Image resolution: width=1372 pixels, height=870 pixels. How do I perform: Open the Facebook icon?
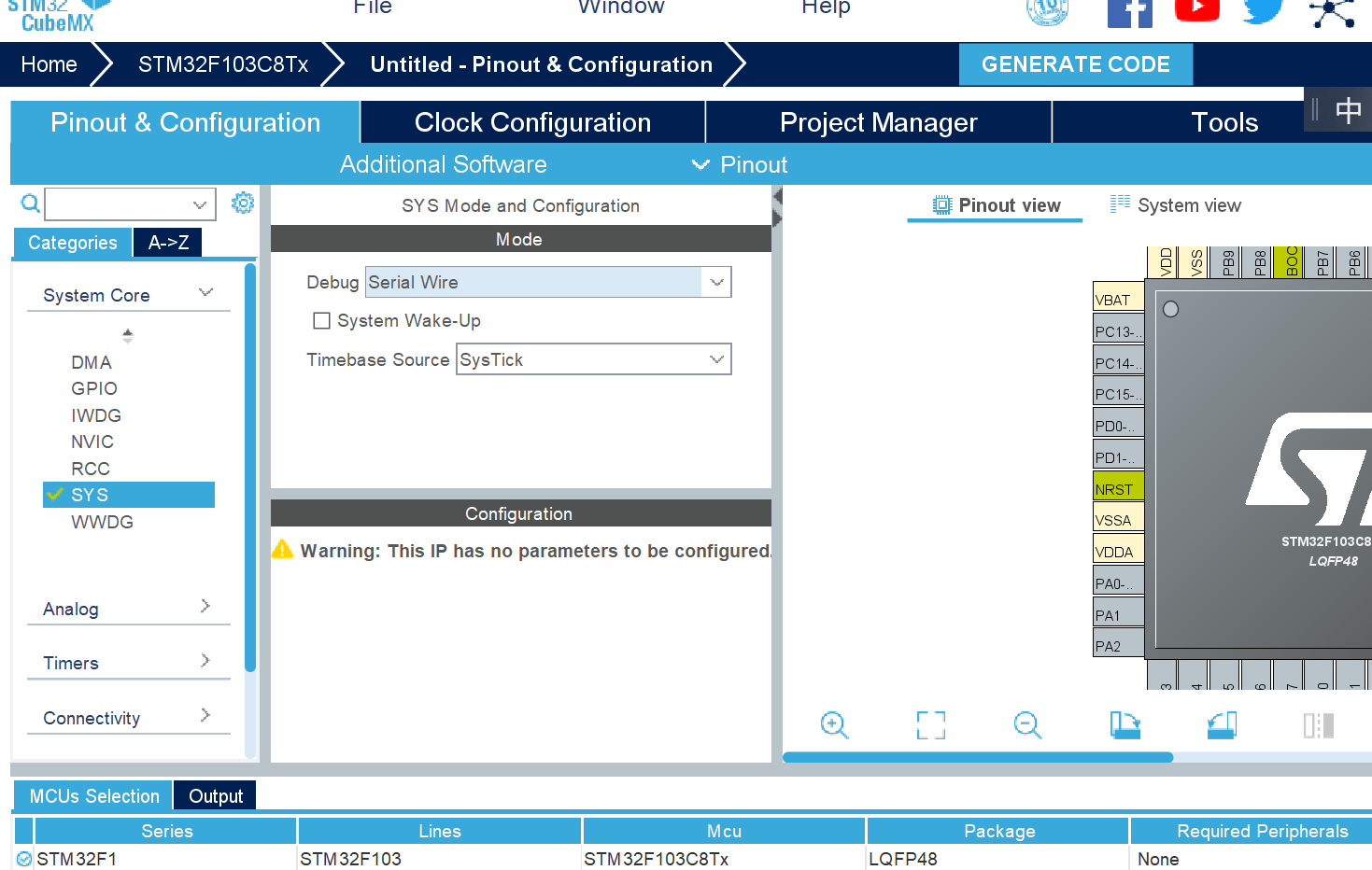(1129, 13)
